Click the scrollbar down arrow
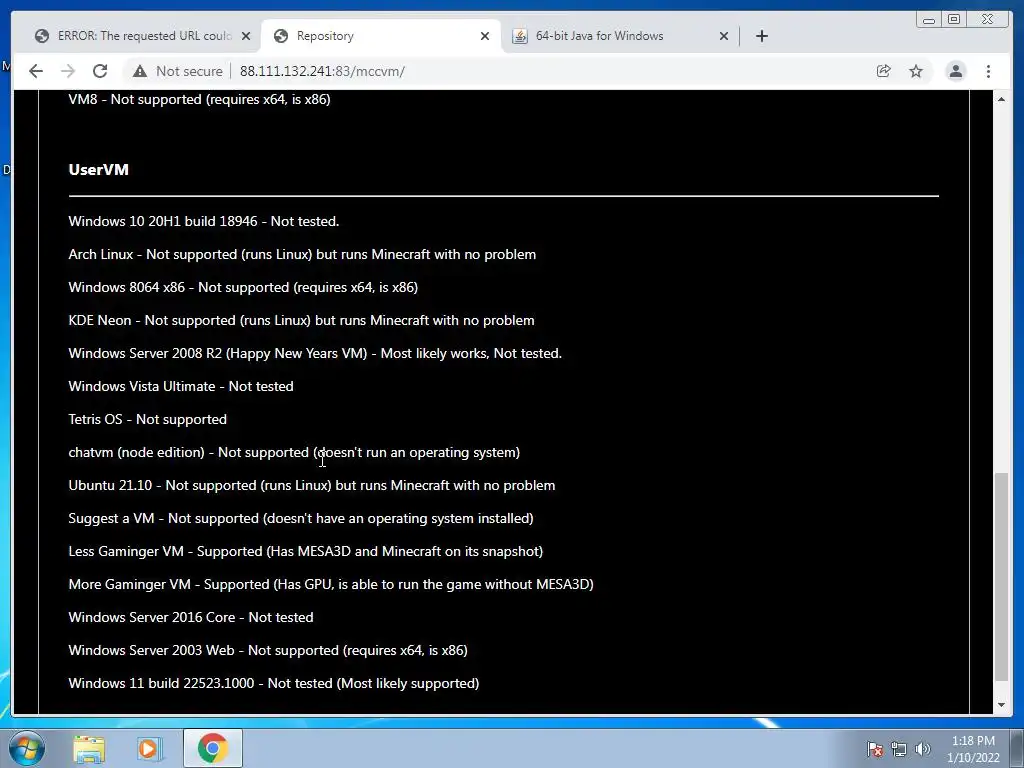Viewport: 1024px width, 768px height. click(1001, 705)
